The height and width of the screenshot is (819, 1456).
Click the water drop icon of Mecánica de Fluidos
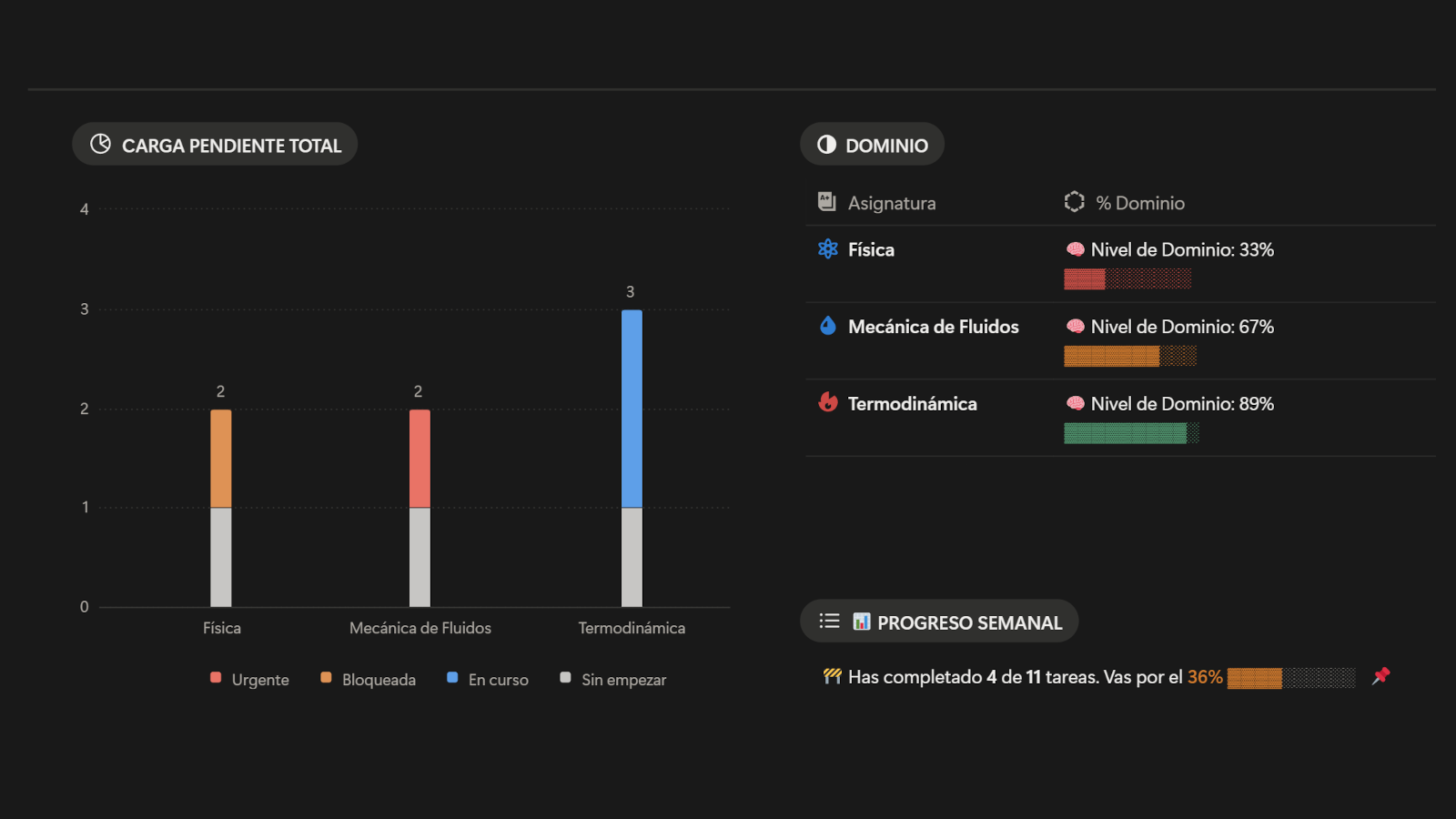[828, 326]
